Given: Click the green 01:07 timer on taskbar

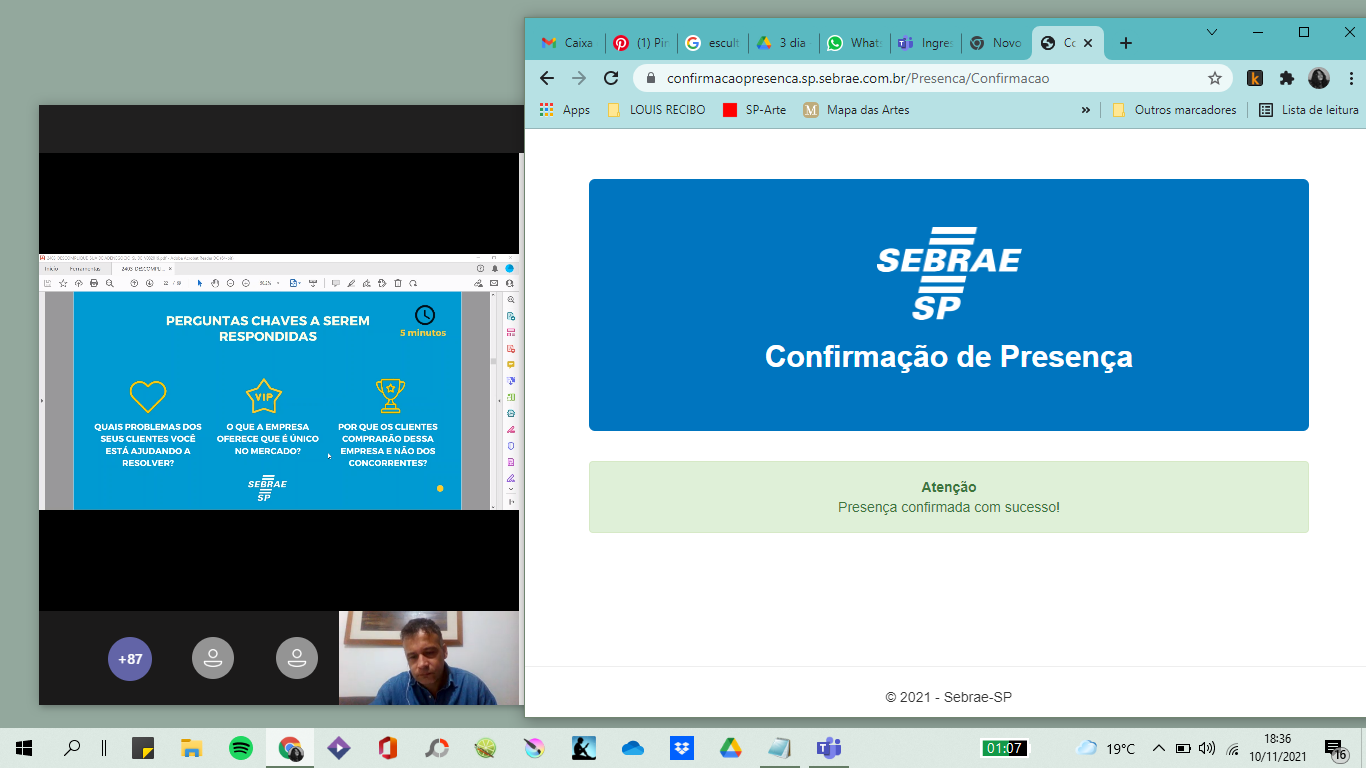Looking at the screenshot, I should [1004, 748].
